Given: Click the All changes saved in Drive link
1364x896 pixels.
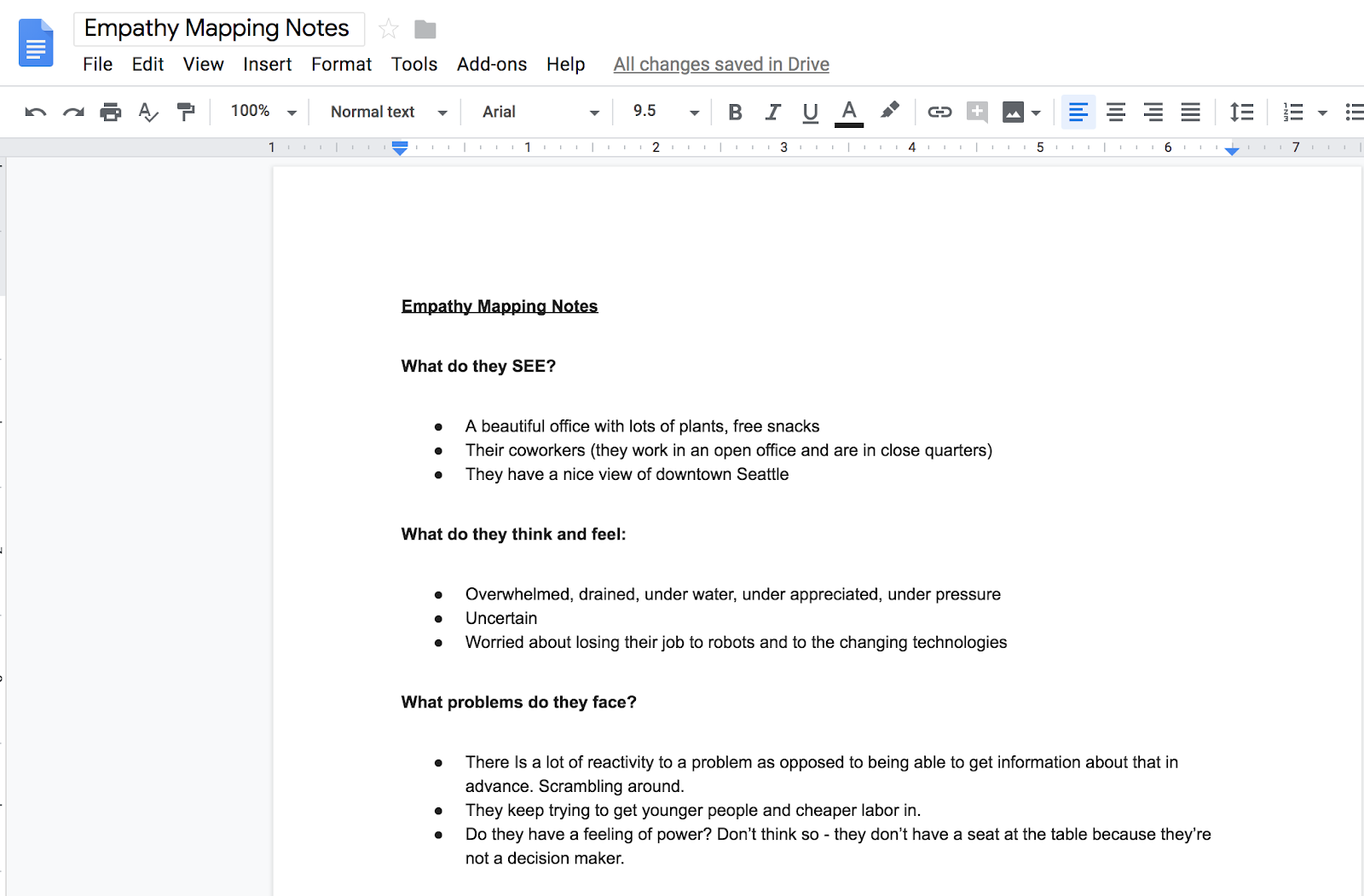Looking at the screenshot, I should click(x=720, y=64).
